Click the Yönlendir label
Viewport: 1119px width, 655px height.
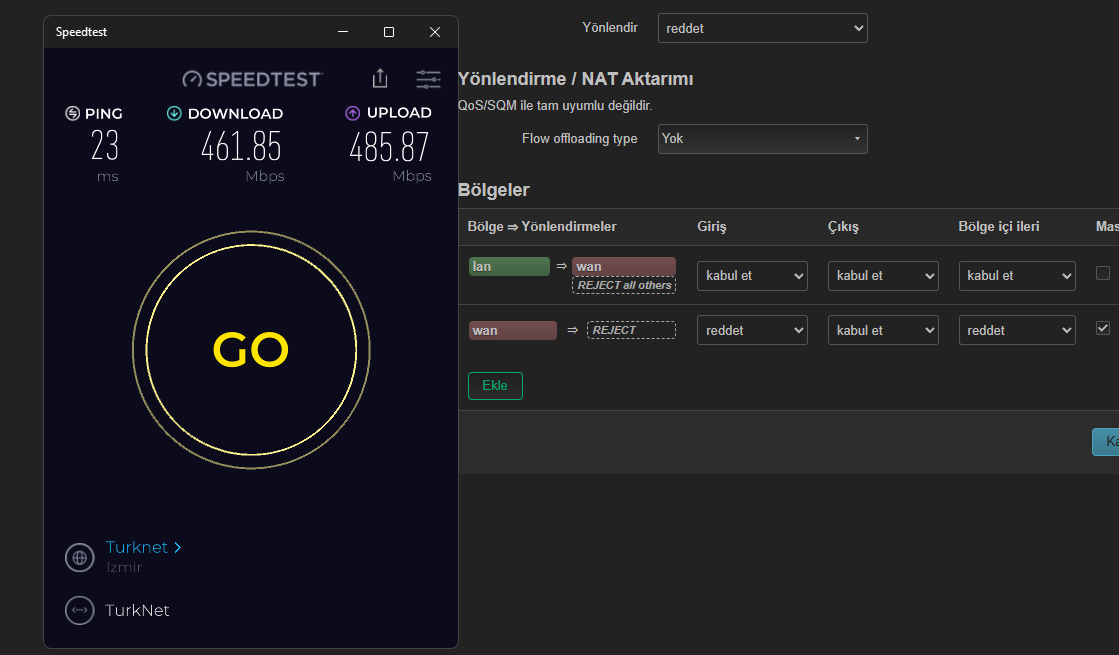610,28
